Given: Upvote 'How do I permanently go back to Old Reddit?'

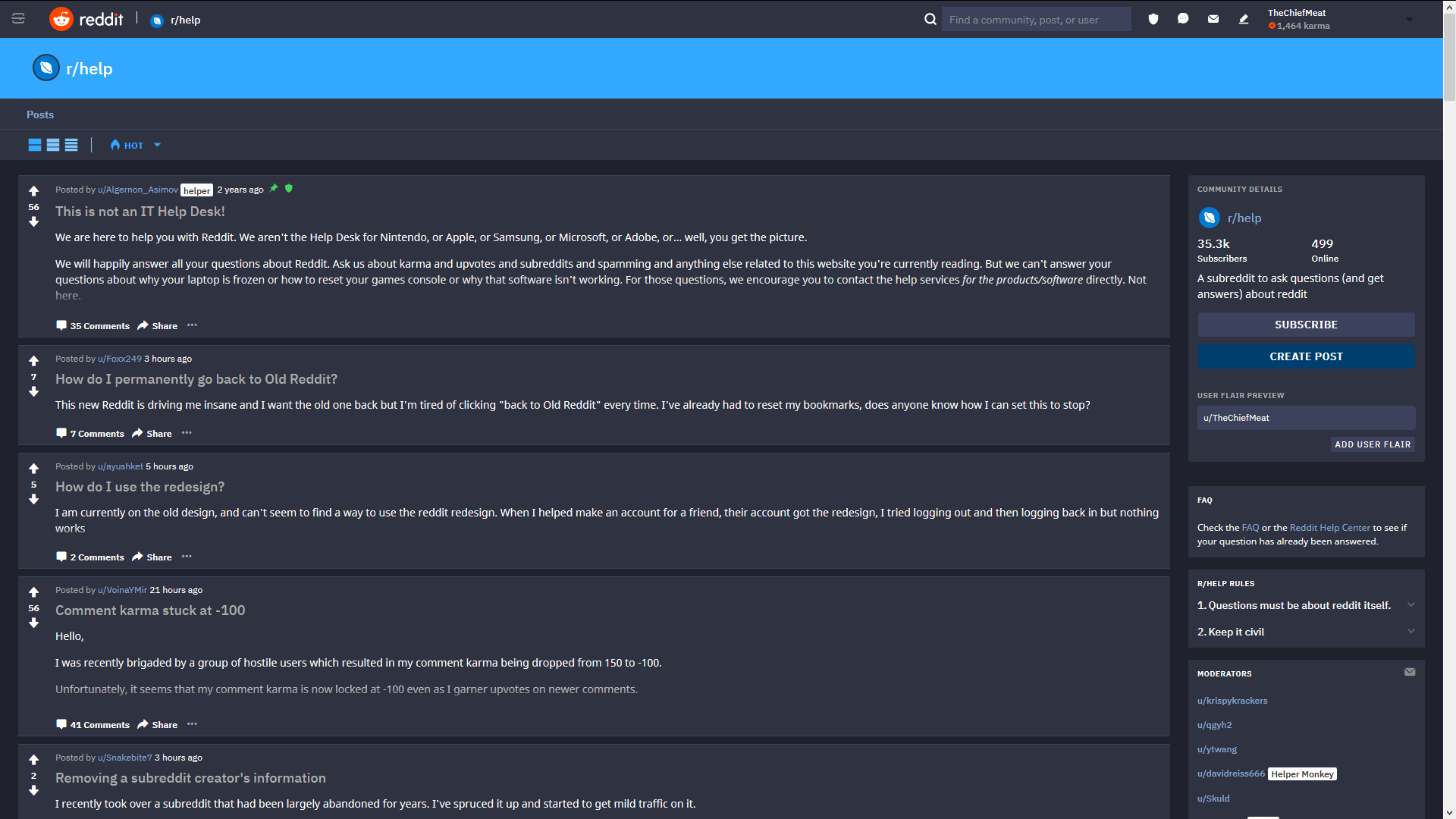Looking at the screenshot, I should pos(33,361).
